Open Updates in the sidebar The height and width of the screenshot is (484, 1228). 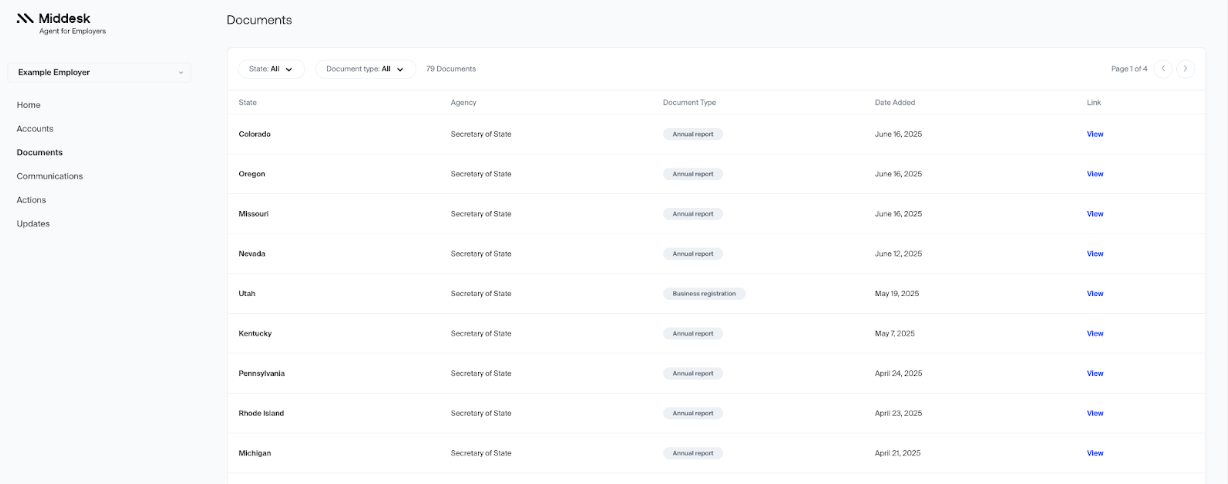(33, 224)
